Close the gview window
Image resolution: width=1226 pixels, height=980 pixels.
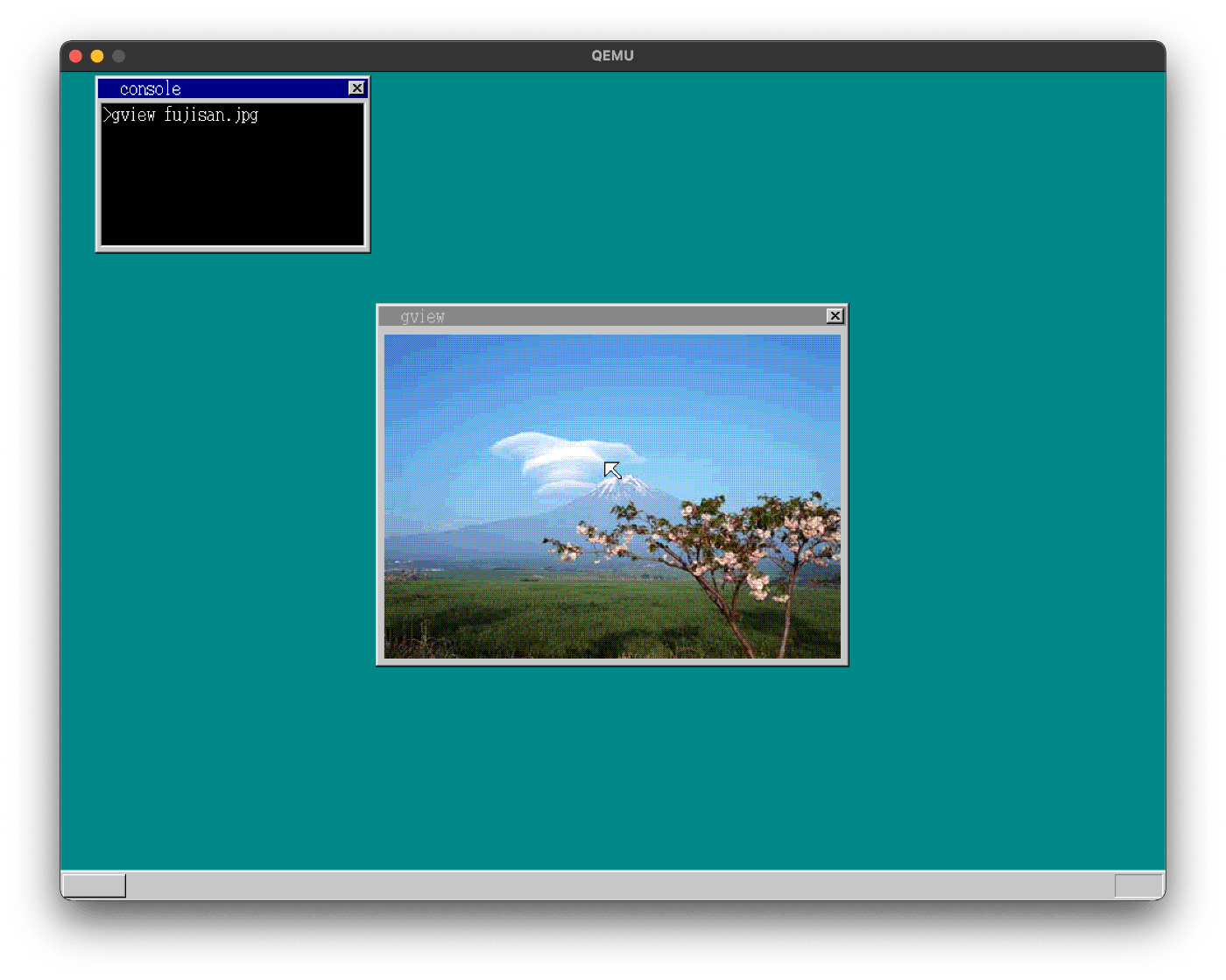coord(835,315)
